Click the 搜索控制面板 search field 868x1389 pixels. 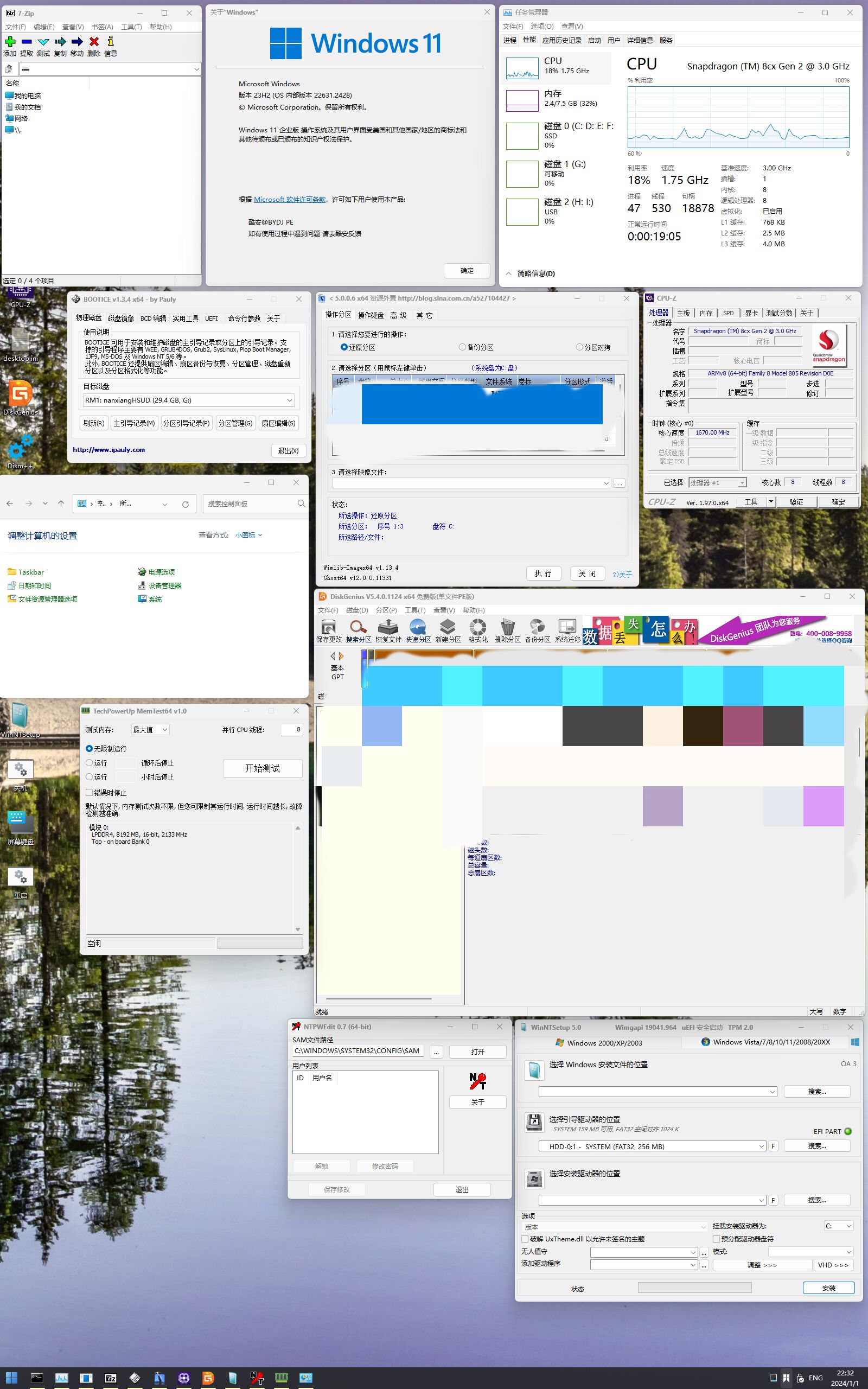[x=256, y=504]
